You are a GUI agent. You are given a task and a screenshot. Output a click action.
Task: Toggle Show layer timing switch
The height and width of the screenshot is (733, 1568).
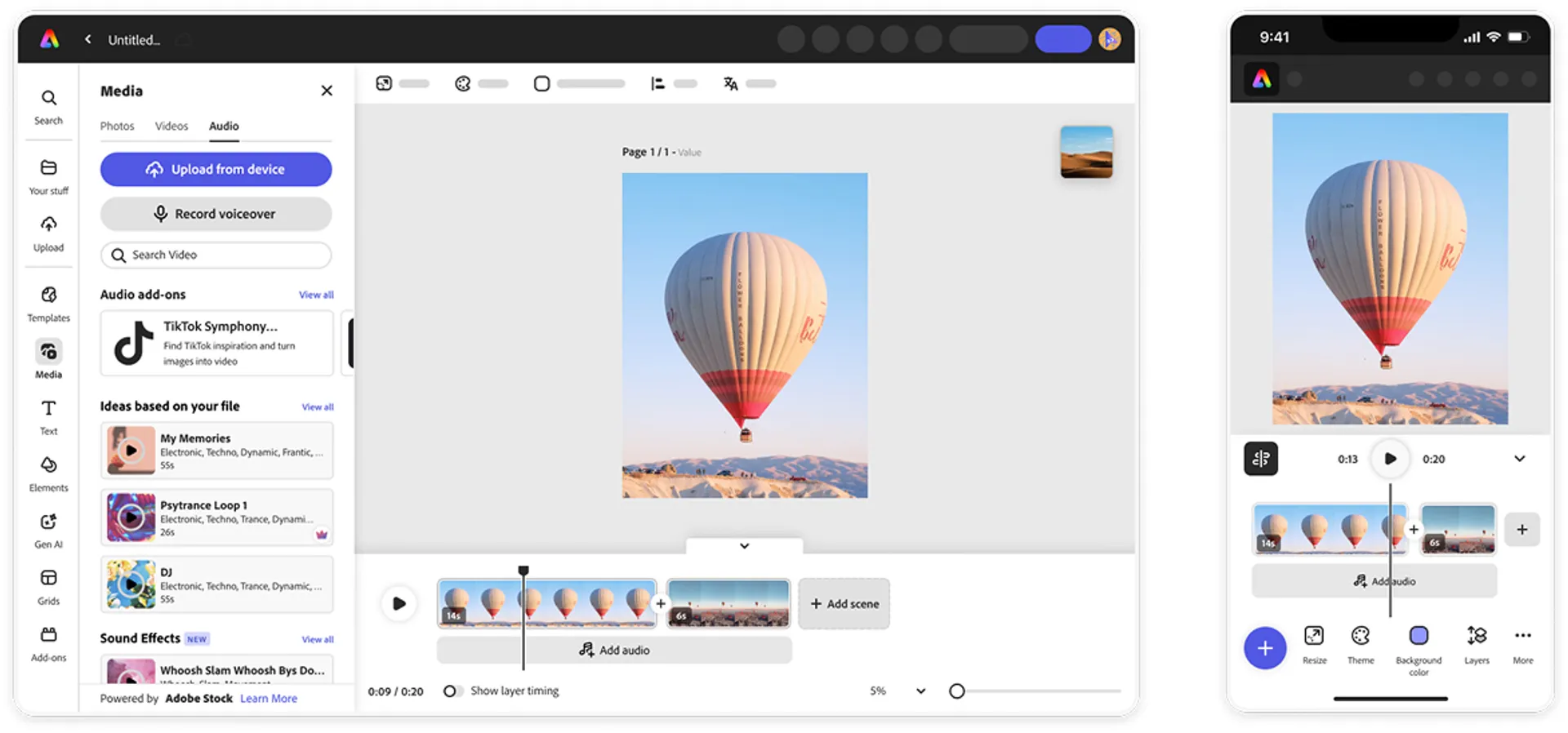point(452,691)
